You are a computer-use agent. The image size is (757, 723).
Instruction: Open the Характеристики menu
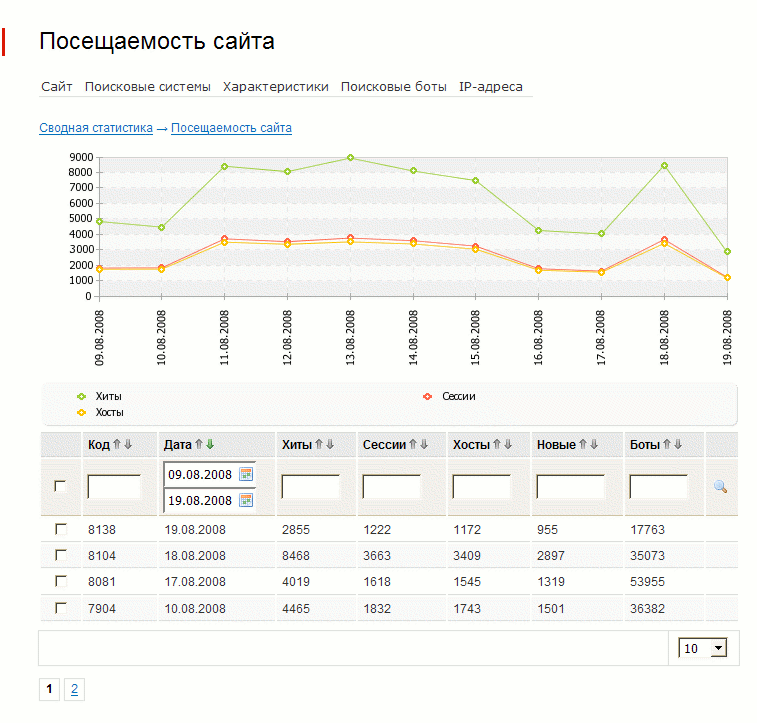275,87
